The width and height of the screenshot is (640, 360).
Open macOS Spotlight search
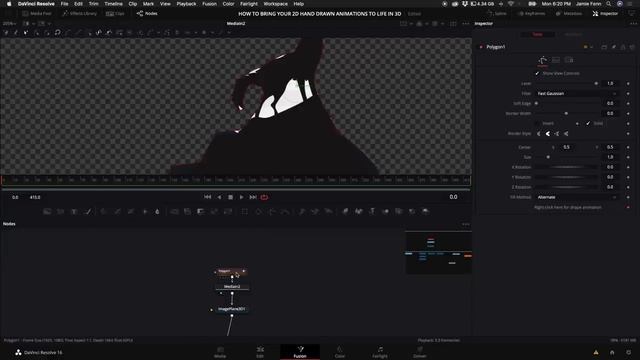[609, 4]
